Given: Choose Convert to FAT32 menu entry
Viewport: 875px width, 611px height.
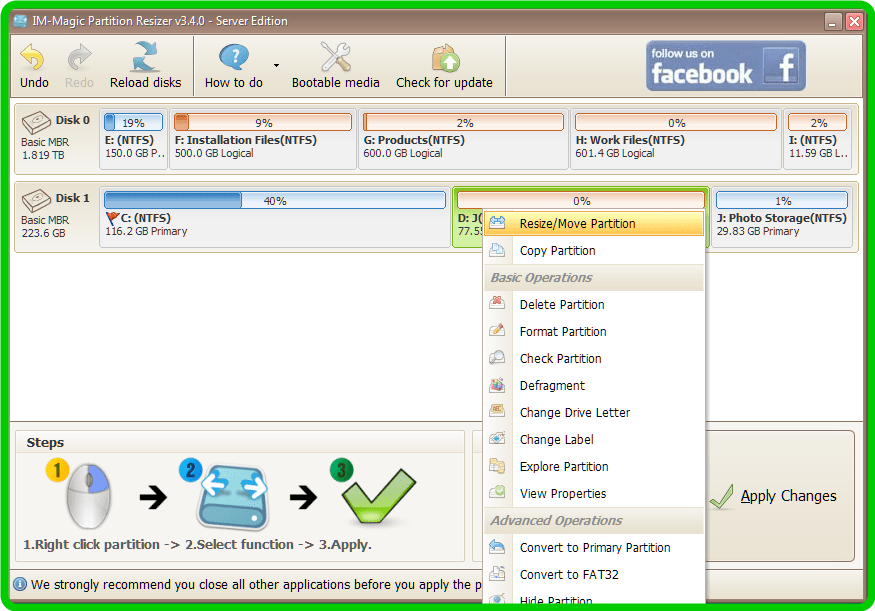Looking at the screenshot, I should click(x=594, y=574).
